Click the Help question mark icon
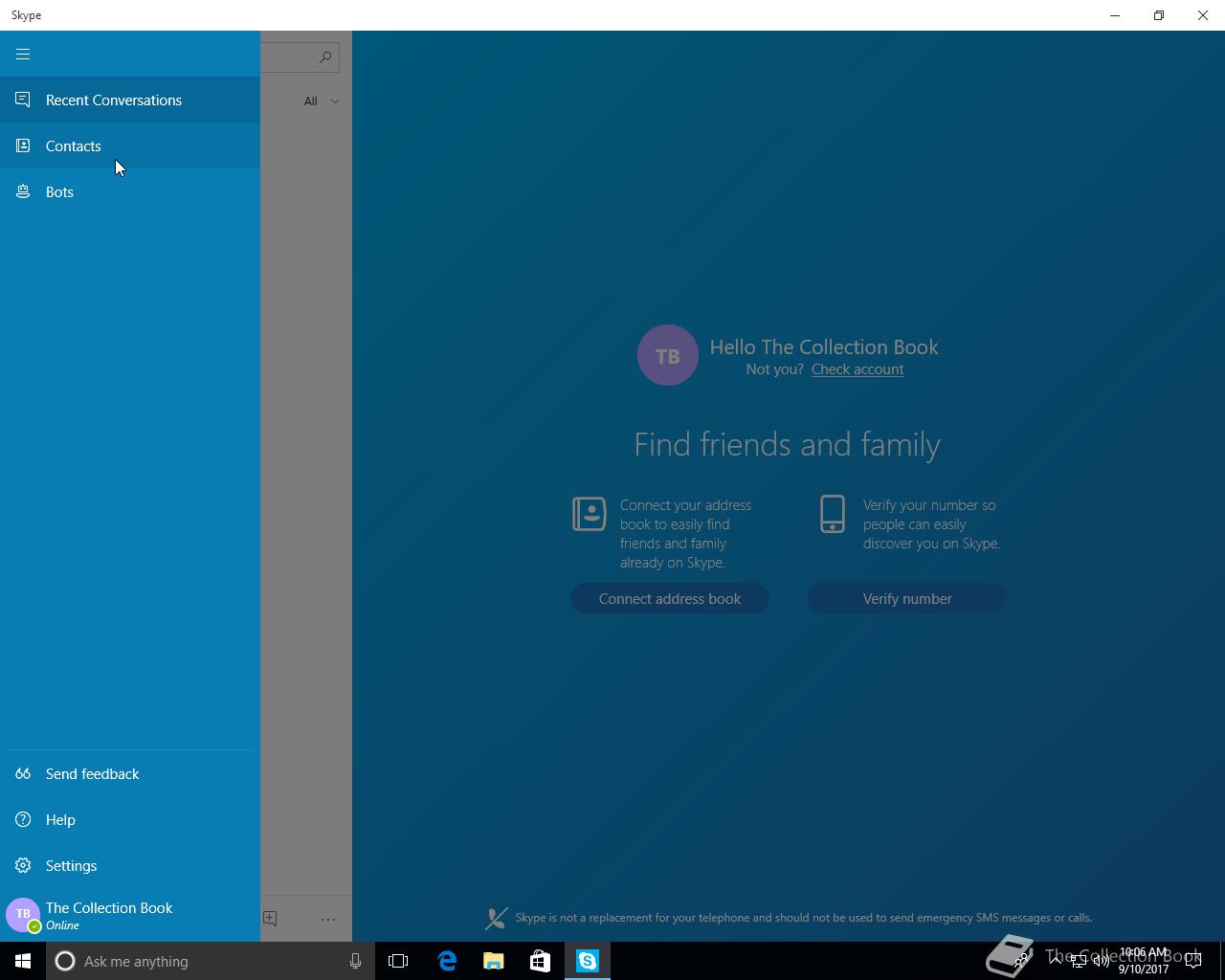Image resolution: width=1225 pixels, height=980 pixels. point(23,819)
